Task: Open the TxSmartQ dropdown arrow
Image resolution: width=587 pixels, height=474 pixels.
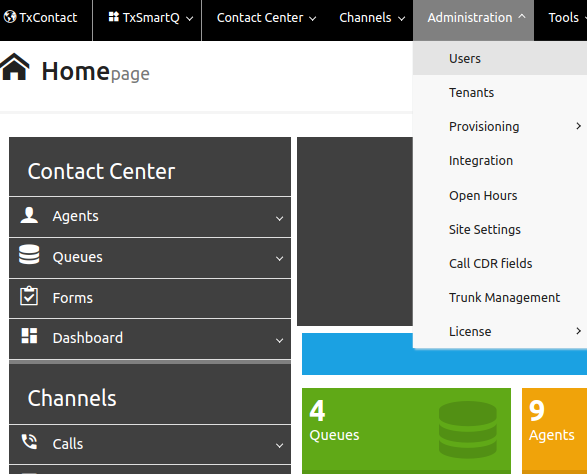Action: point(190,18)
